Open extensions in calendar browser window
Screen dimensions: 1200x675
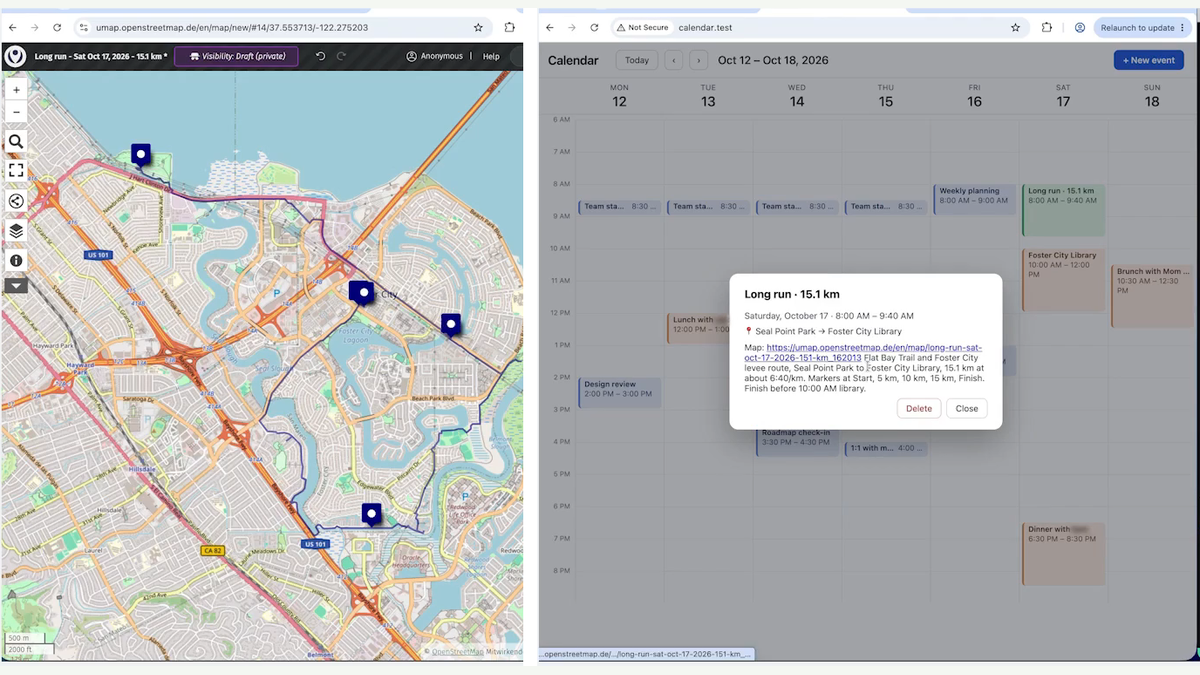[1047, 28]
